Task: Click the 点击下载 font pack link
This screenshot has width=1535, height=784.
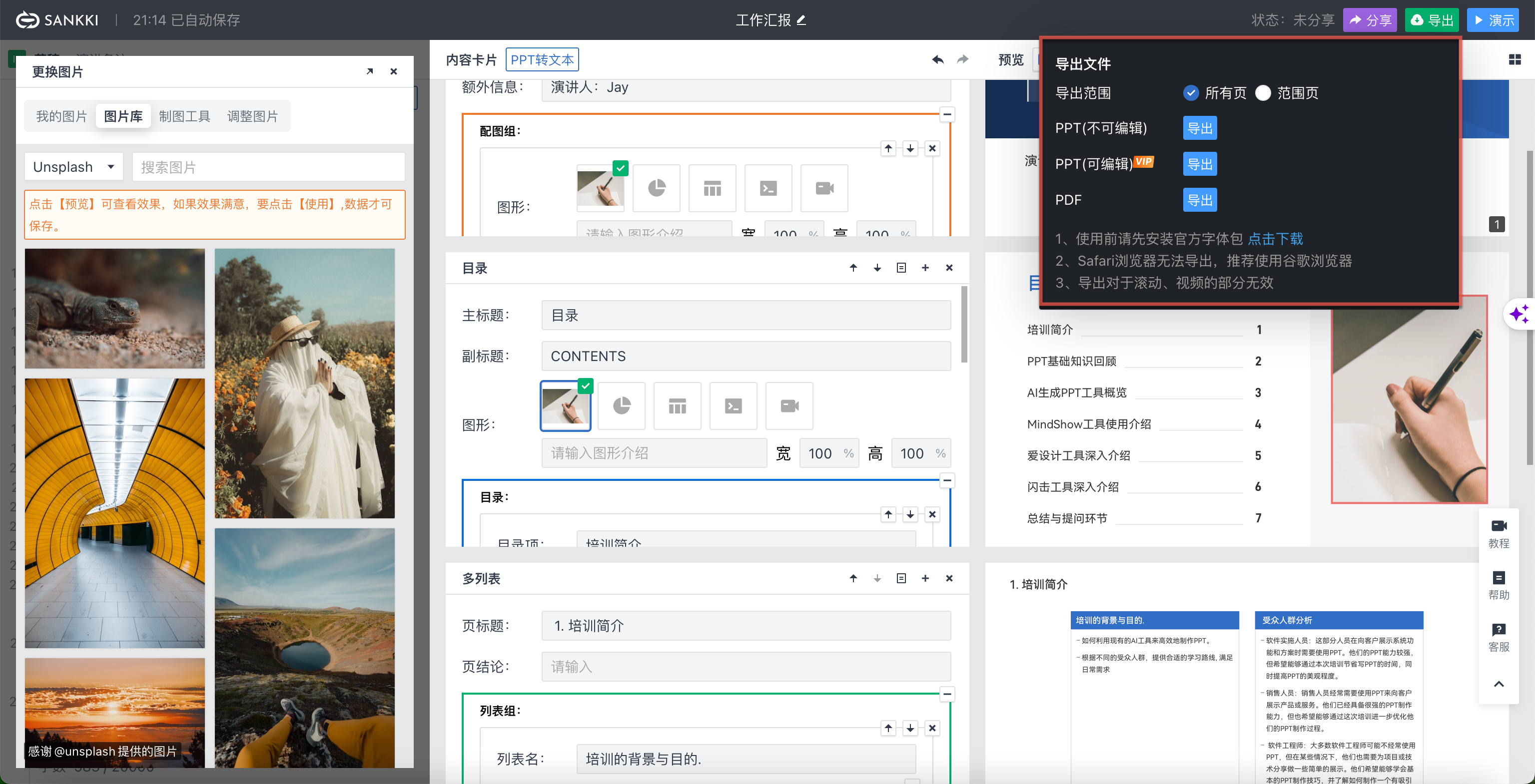Action: (1275, 239)
